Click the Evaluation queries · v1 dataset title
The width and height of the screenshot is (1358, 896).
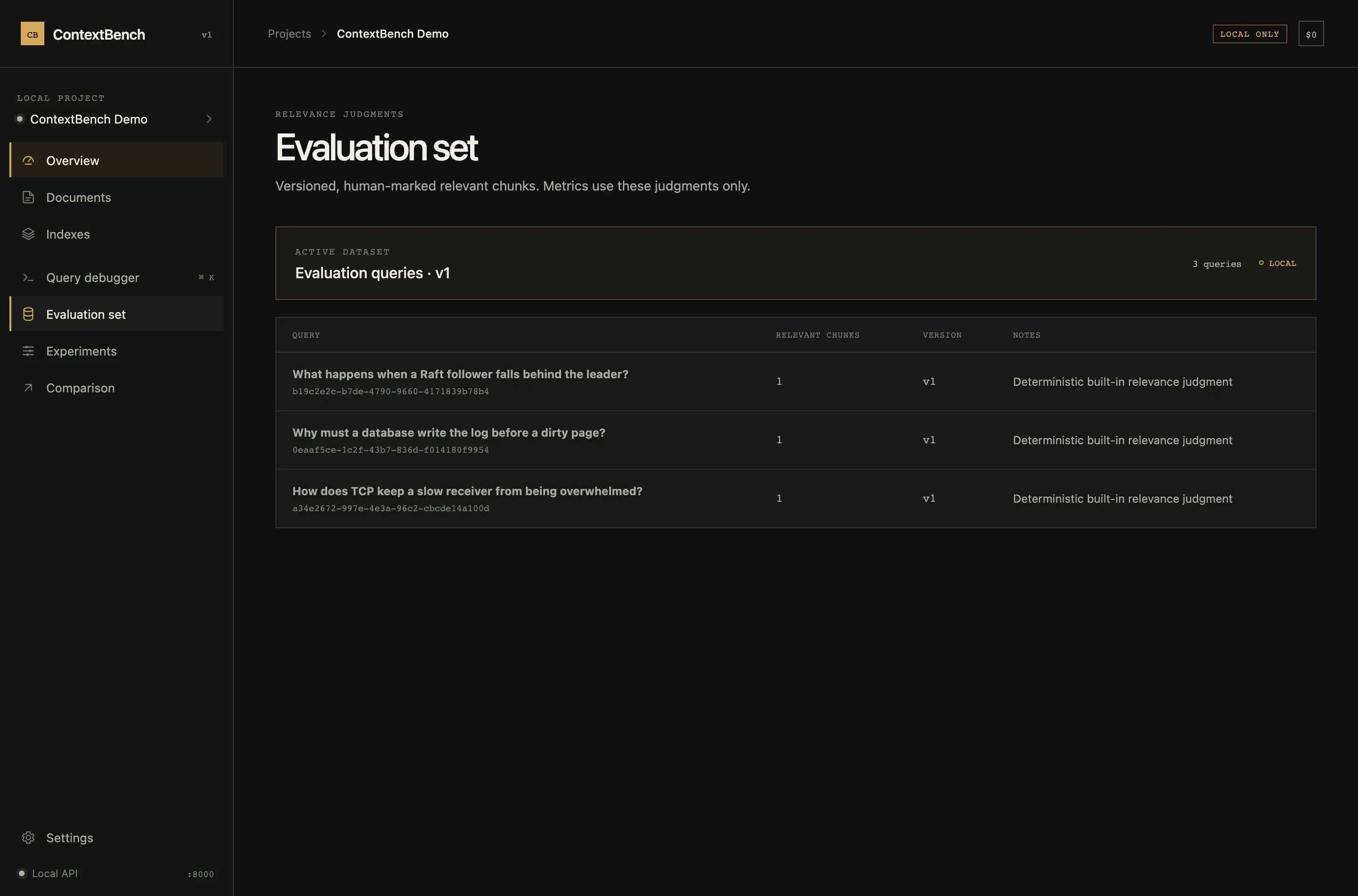point(373,273)
